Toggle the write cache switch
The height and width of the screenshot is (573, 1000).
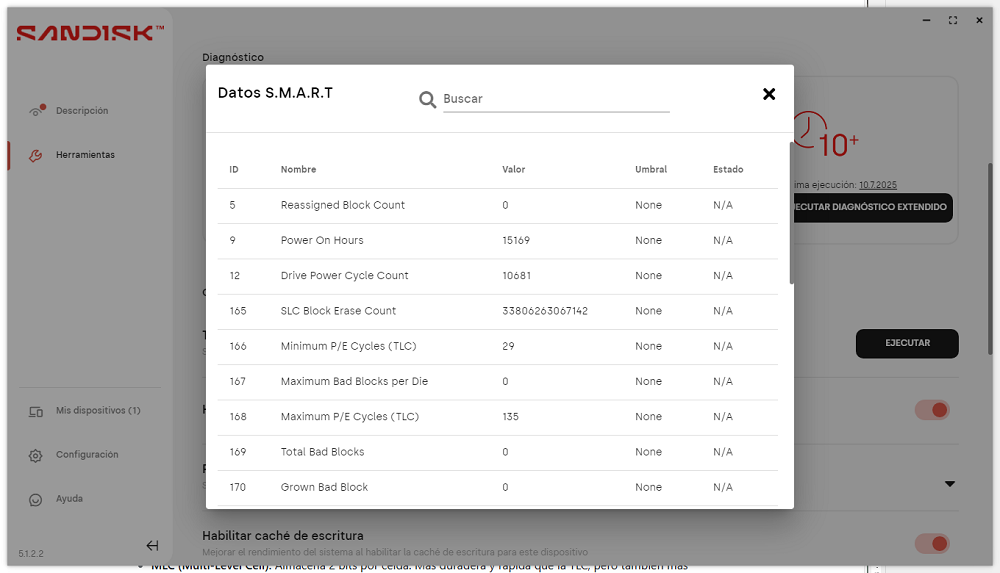(x=932, y=543)
